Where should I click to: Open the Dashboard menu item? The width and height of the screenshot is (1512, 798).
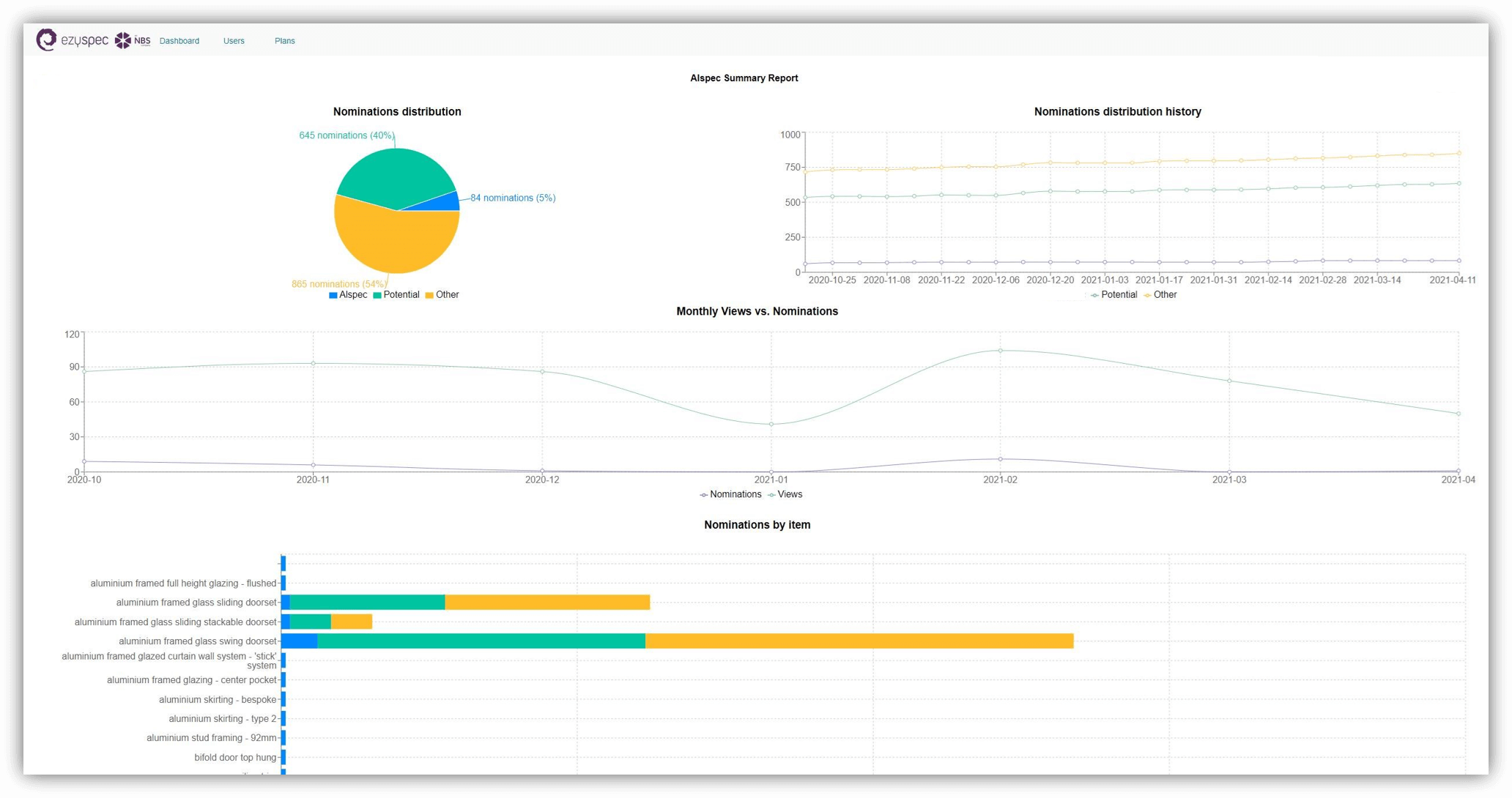tap(179, 41)
